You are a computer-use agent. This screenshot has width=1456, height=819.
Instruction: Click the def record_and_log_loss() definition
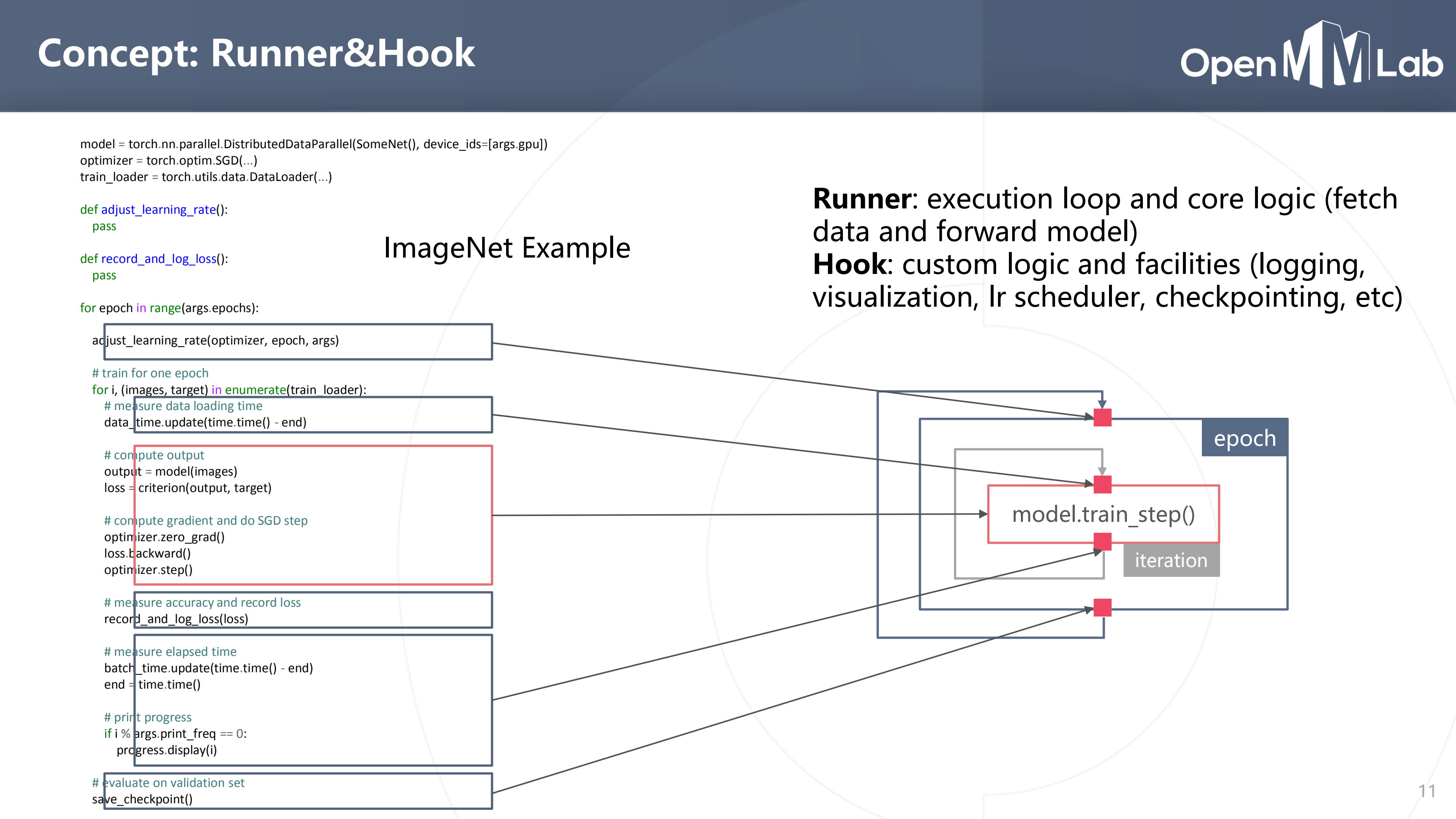pos(154,259)
